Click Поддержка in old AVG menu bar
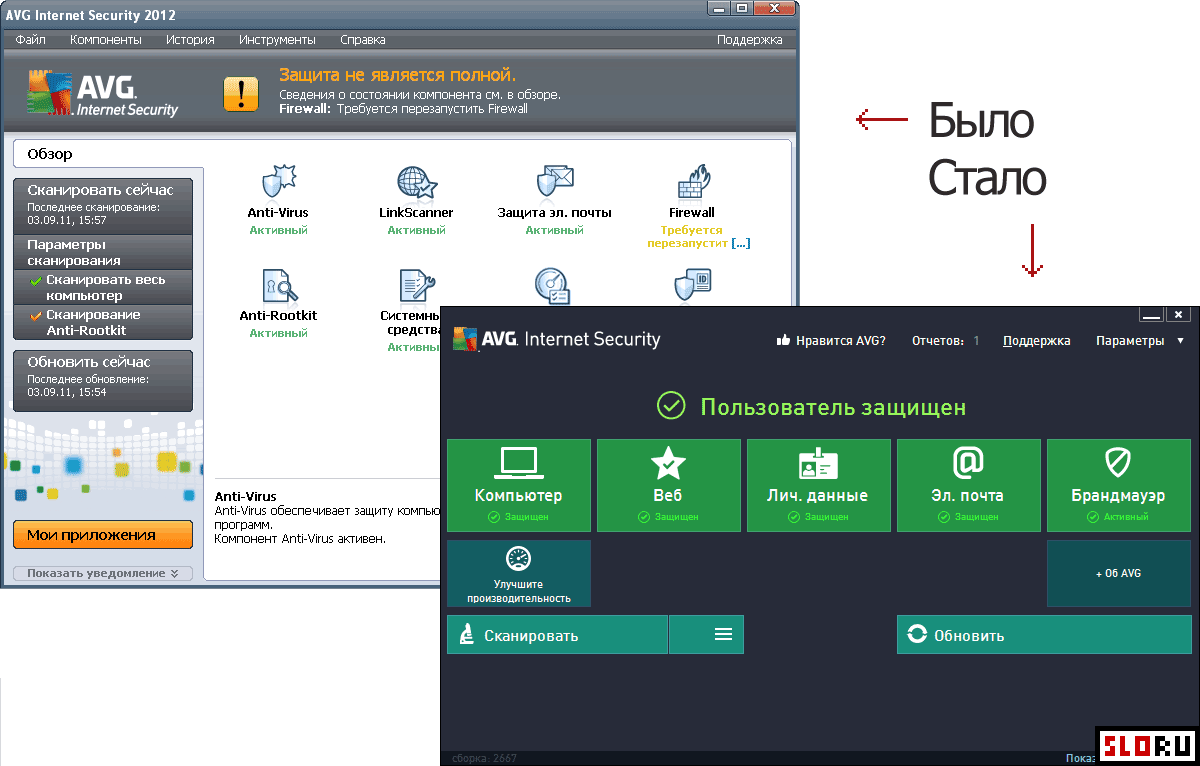1200x766 pixels. [x=750, y=40]
